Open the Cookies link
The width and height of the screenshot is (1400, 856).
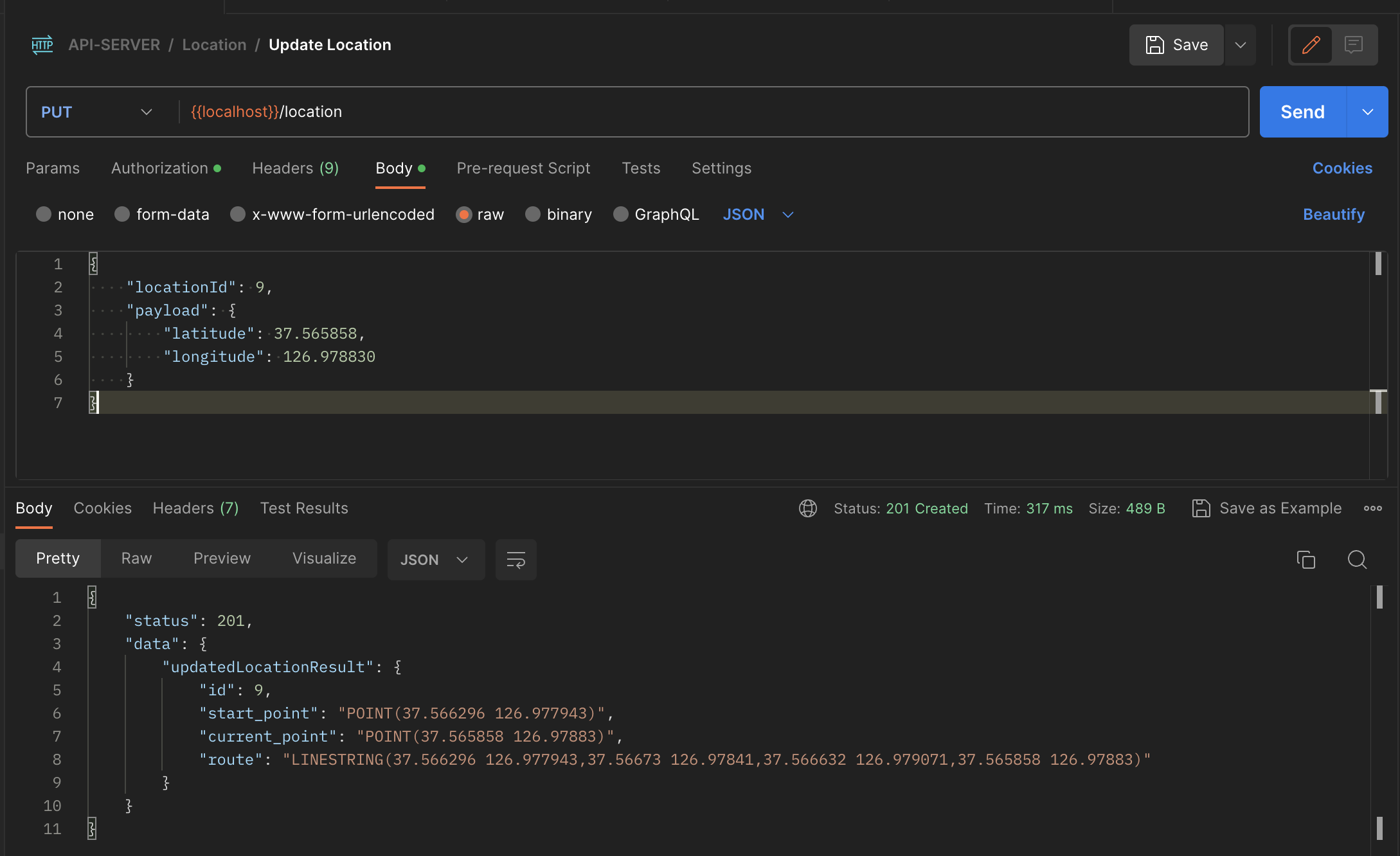pos(1342,168)
